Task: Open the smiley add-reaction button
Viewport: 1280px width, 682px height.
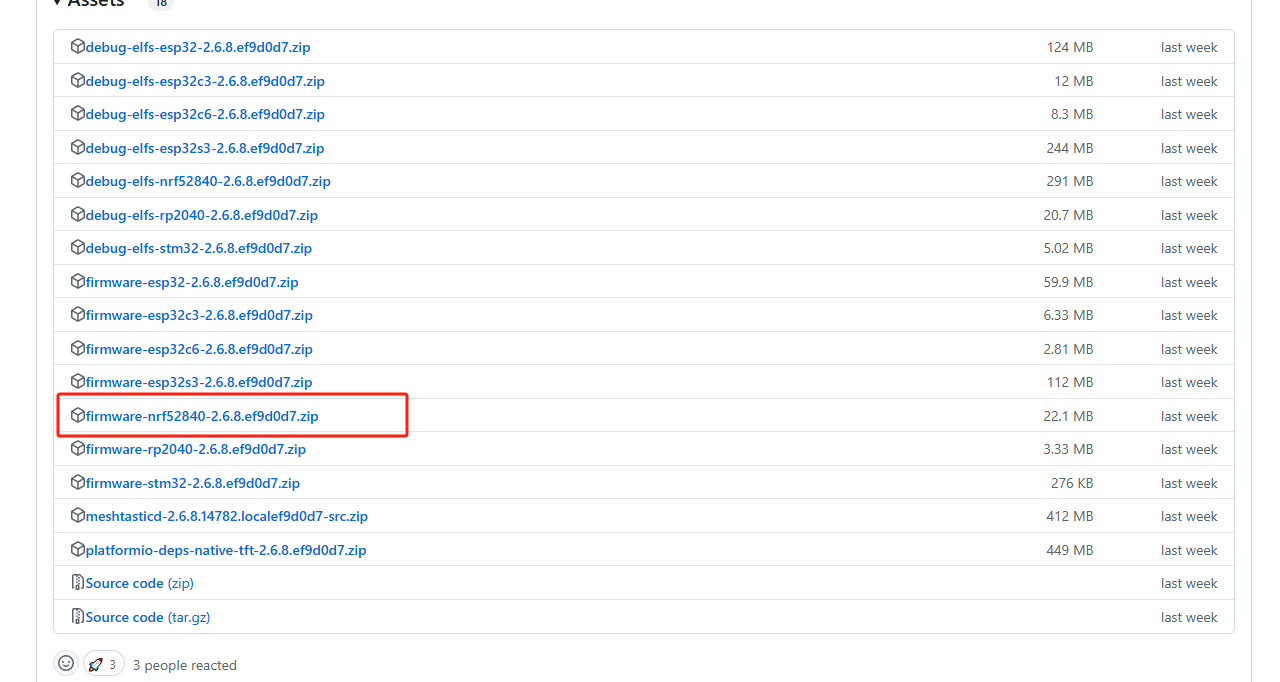Action: (66, 663)
